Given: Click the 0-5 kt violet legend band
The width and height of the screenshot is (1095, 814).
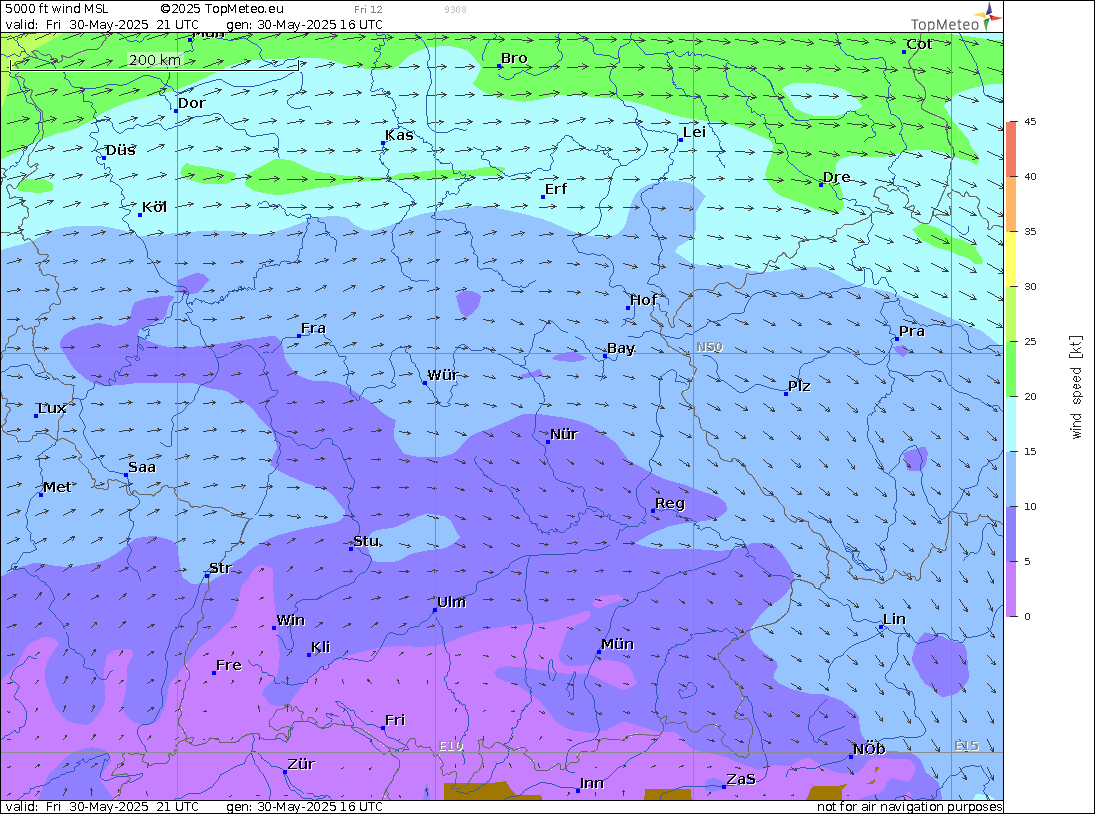Looking at the screenshot, I should pos(1011,589).
